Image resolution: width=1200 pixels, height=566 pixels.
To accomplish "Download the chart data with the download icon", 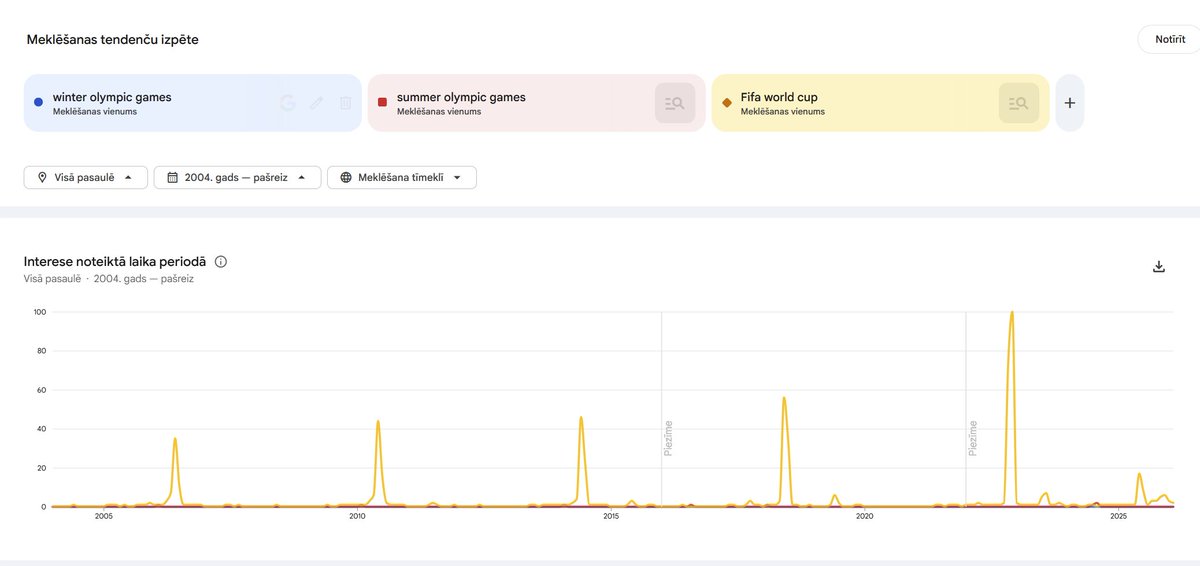I will (x=1159, y=266).
